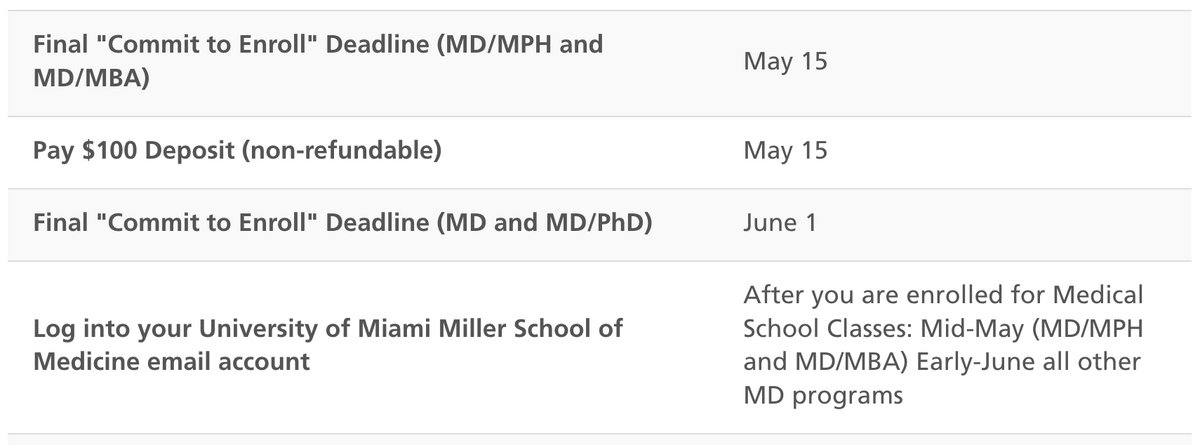Select the May 15 date for MD/MPH deadline

tap(785, 62)
